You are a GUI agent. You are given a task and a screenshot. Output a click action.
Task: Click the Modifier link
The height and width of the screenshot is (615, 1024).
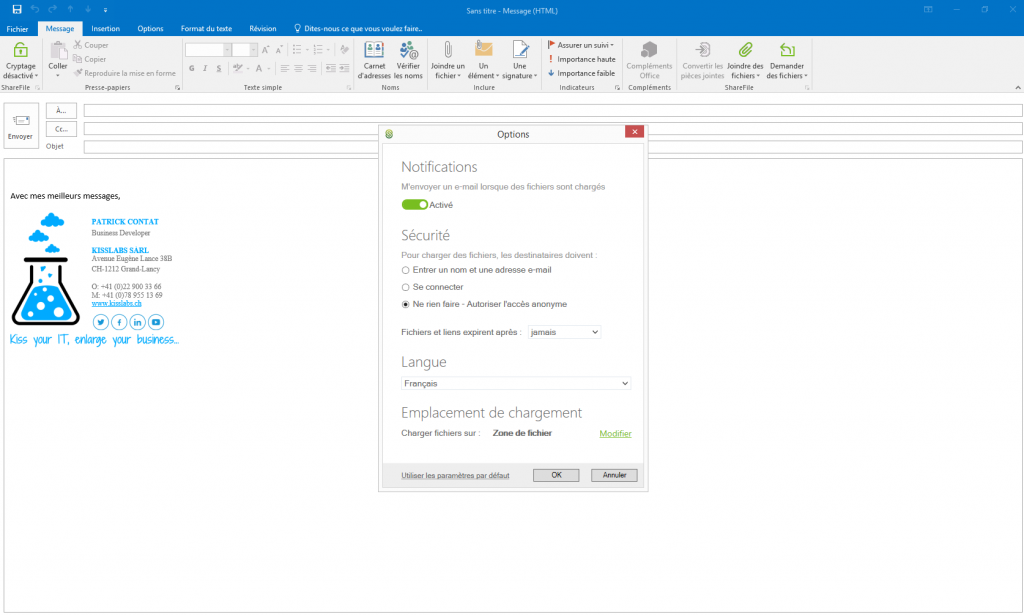click(x=615, y=433)
